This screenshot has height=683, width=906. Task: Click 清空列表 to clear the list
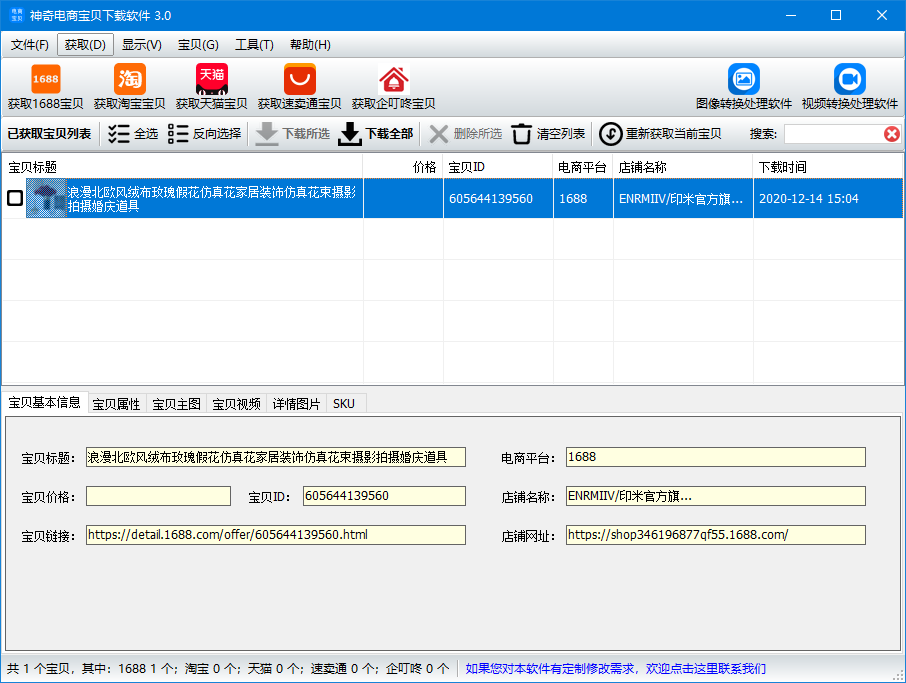pos(545,134)
